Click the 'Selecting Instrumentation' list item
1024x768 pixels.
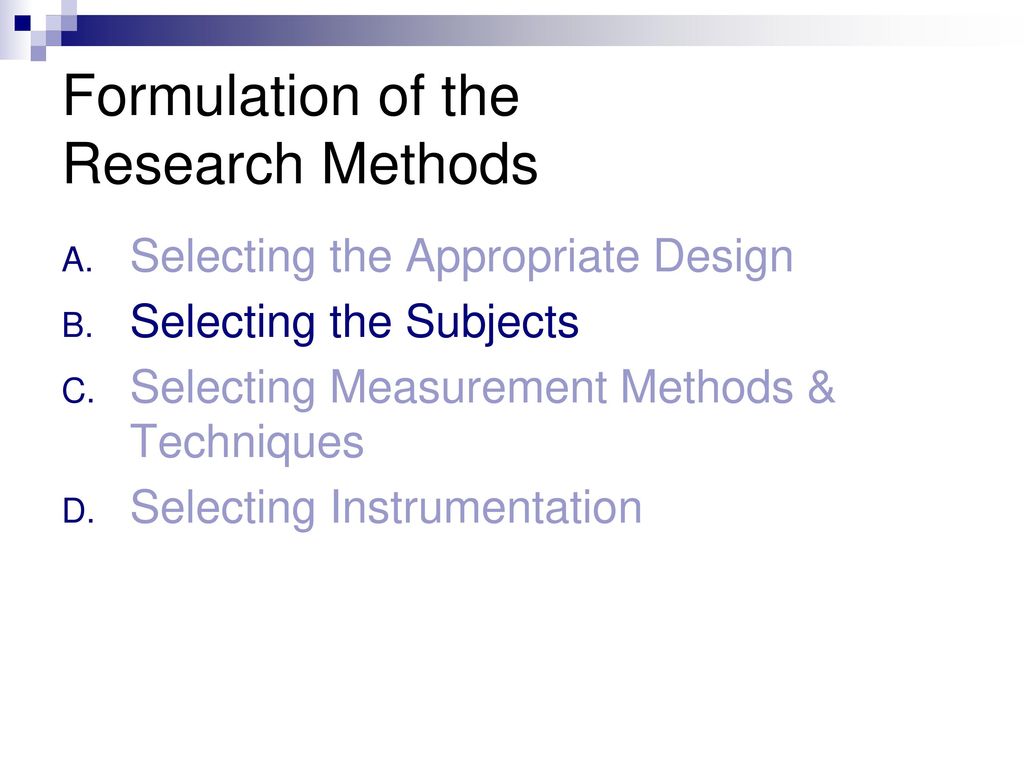click(x=386, y=507)
